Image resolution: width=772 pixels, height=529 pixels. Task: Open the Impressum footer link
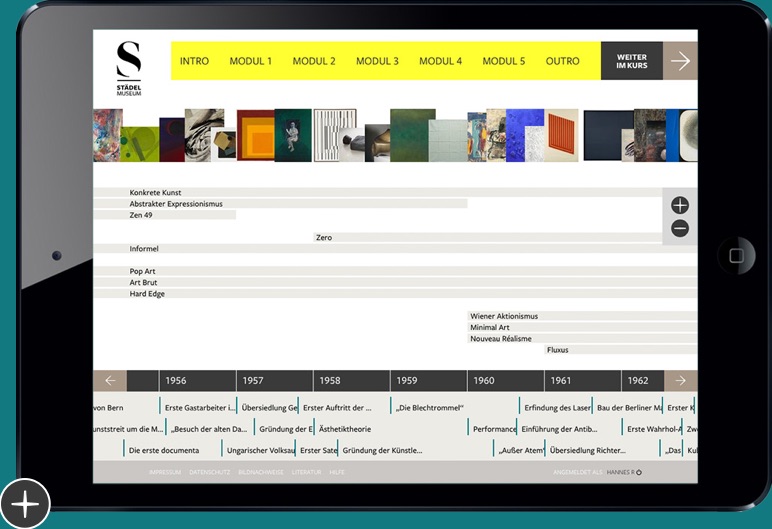(x=165, y=473)
